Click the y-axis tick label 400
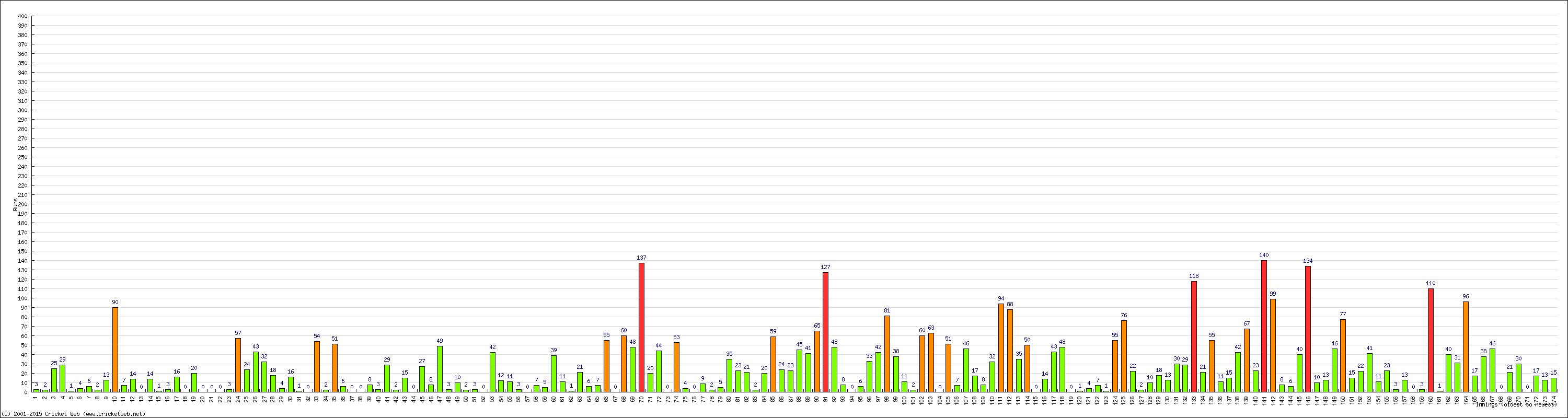 (22, 16)
